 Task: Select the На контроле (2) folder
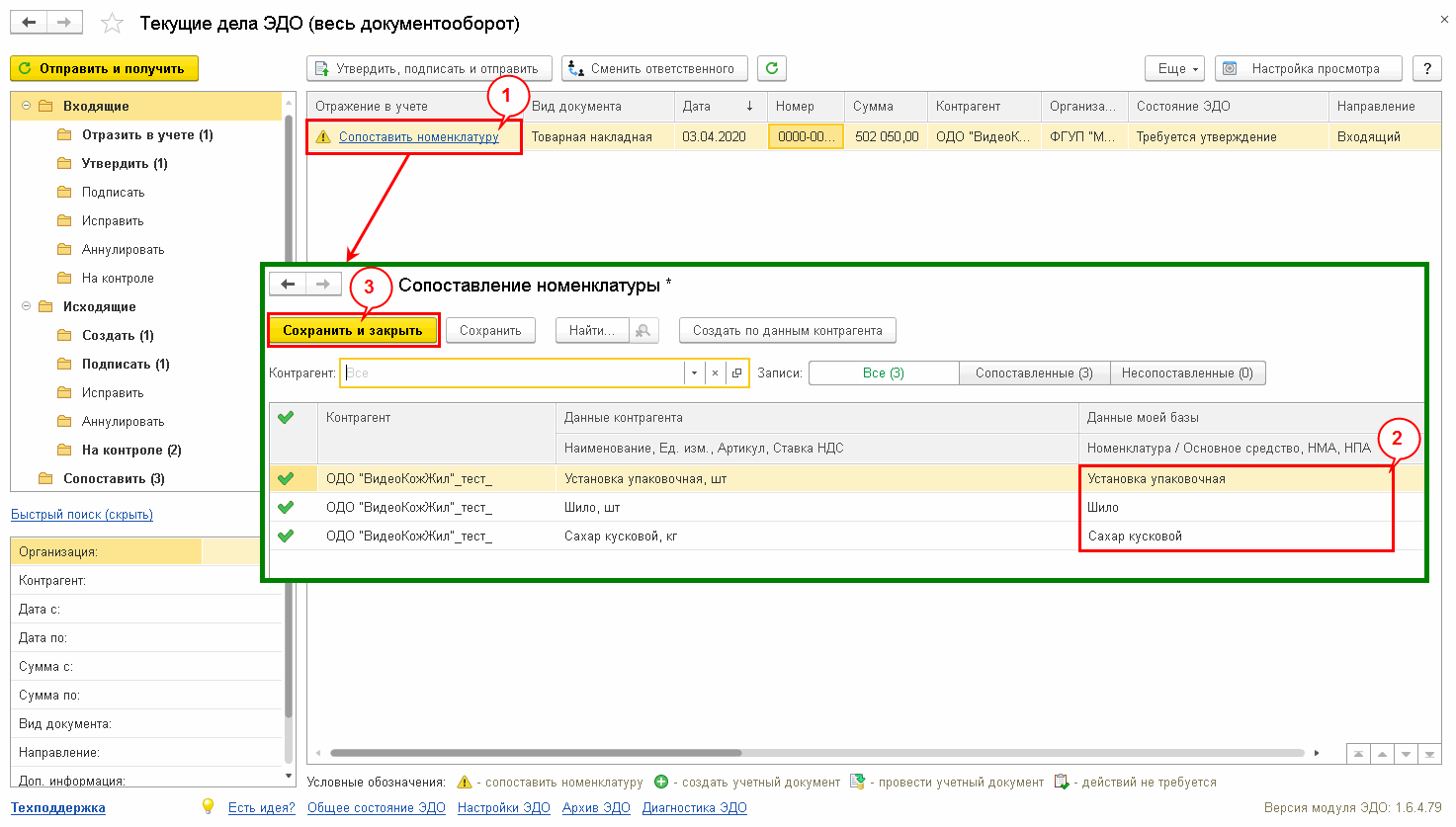(x=131, y=450)
